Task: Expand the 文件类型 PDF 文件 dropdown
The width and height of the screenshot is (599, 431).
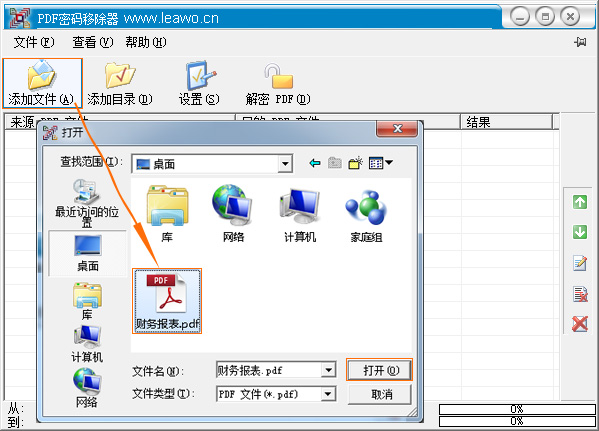Action: 328,394
